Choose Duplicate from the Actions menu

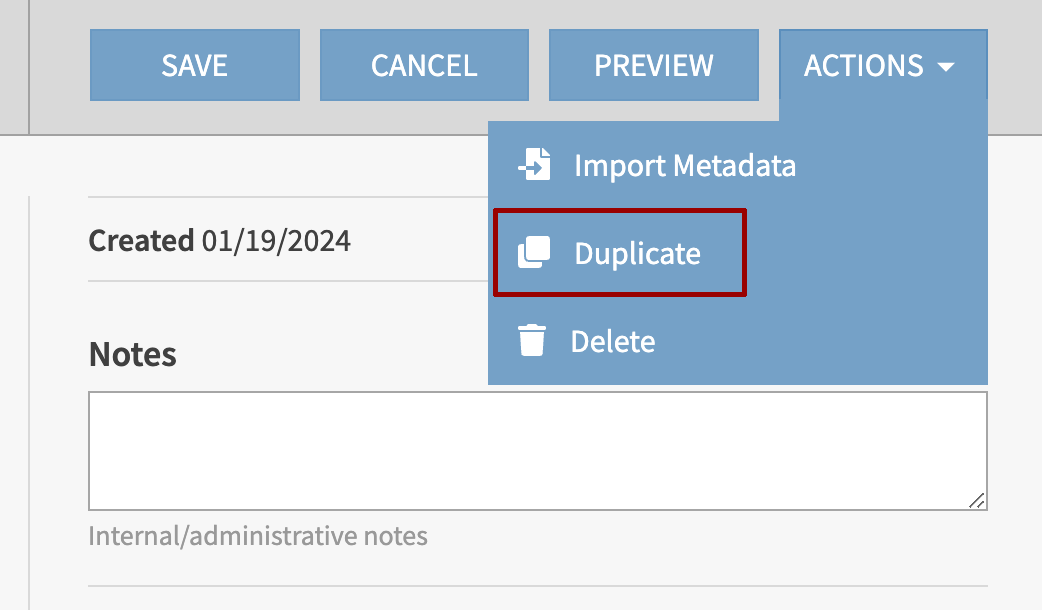(x=638, y=253)
